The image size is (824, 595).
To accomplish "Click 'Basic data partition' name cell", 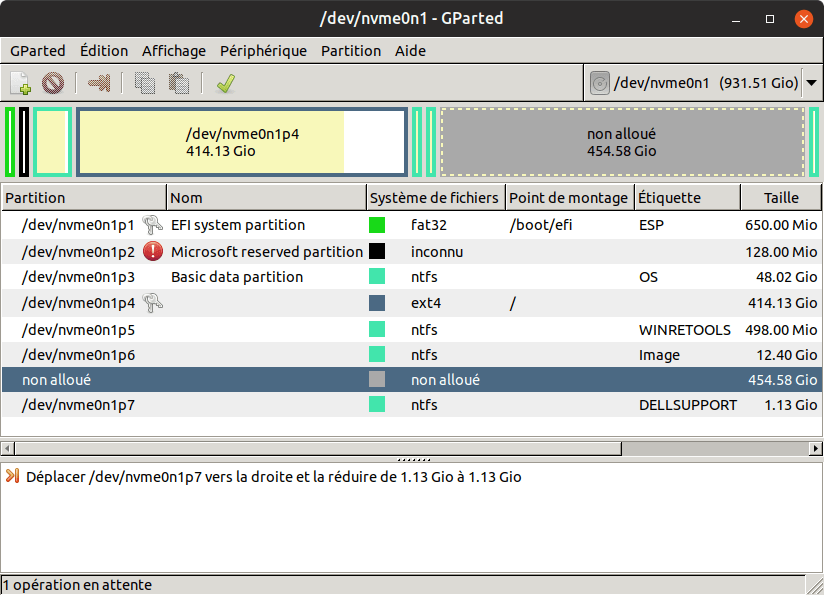I will pyautogui.click(x=237, y=277).
